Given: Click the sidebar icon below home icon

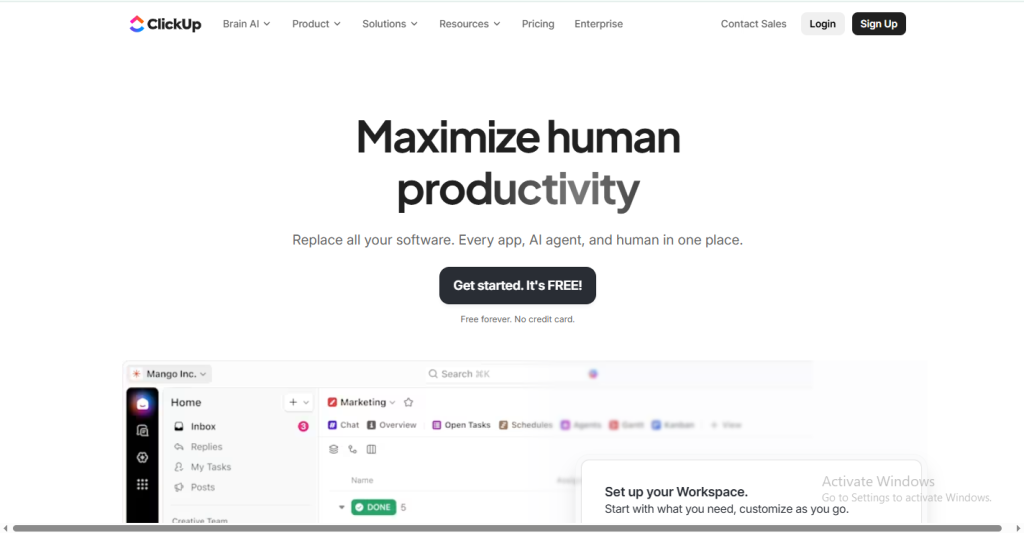Looking at the screenshot, I should [142, 430].
